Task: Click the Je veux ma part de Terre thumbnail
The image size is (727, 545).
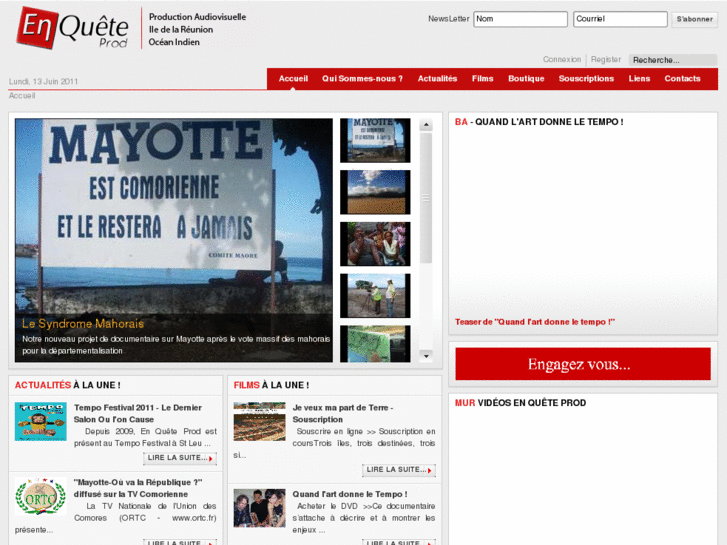Action: click(260, 421)
